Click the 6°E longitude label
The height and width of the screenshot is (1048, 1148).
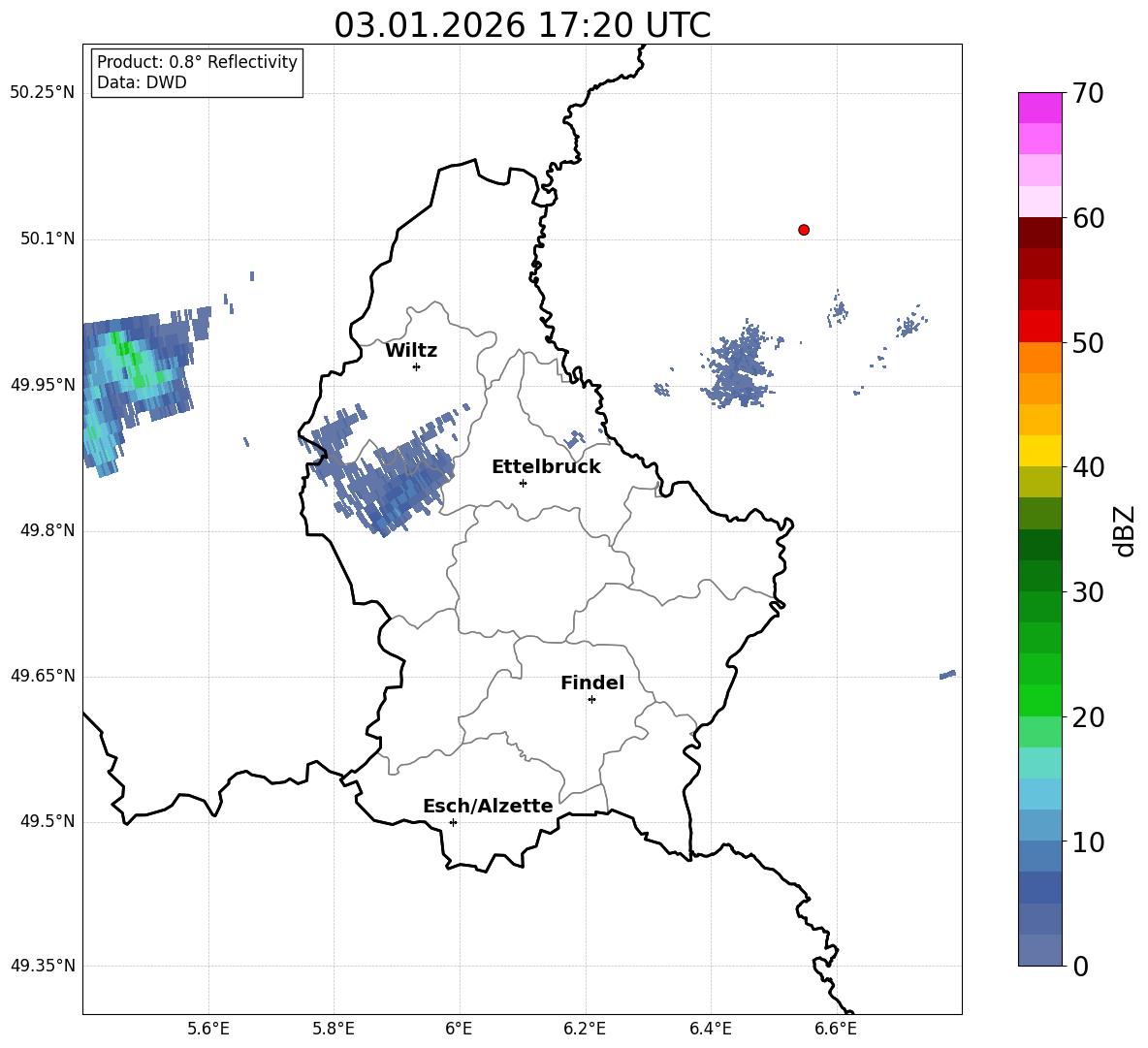point(459,1029)
